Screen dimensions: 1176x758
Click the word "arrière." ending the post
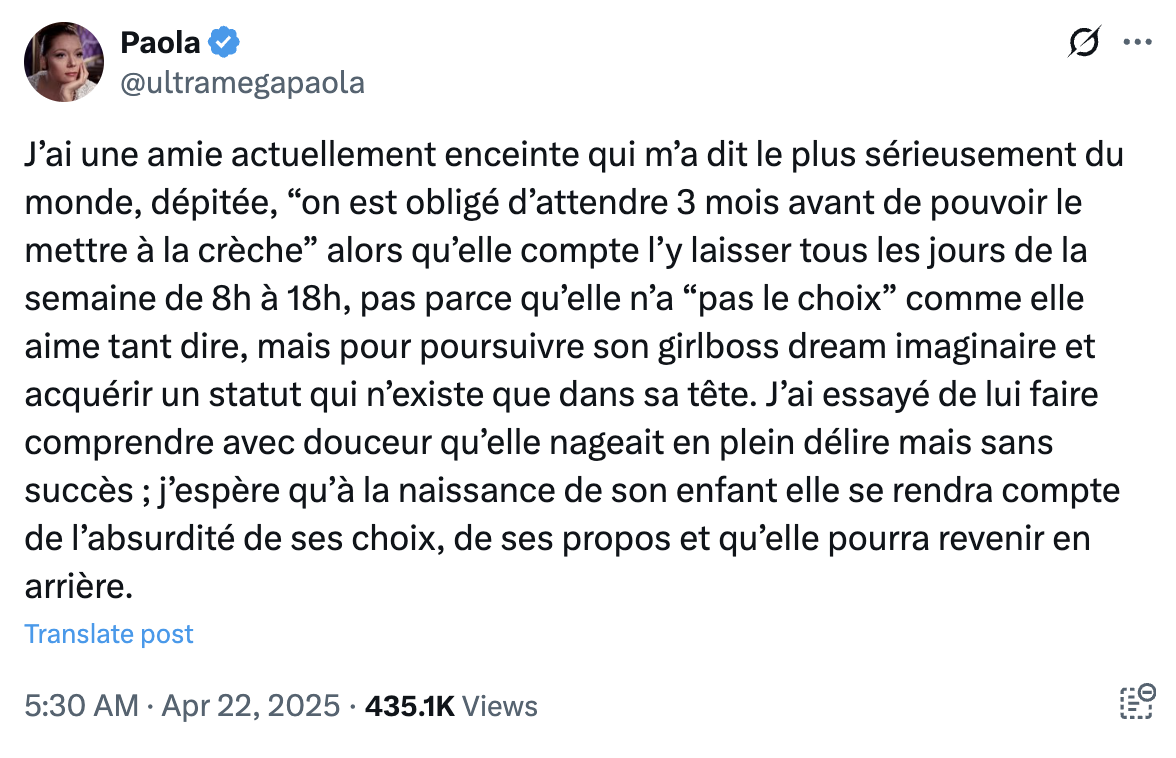[x=79, y=586]
